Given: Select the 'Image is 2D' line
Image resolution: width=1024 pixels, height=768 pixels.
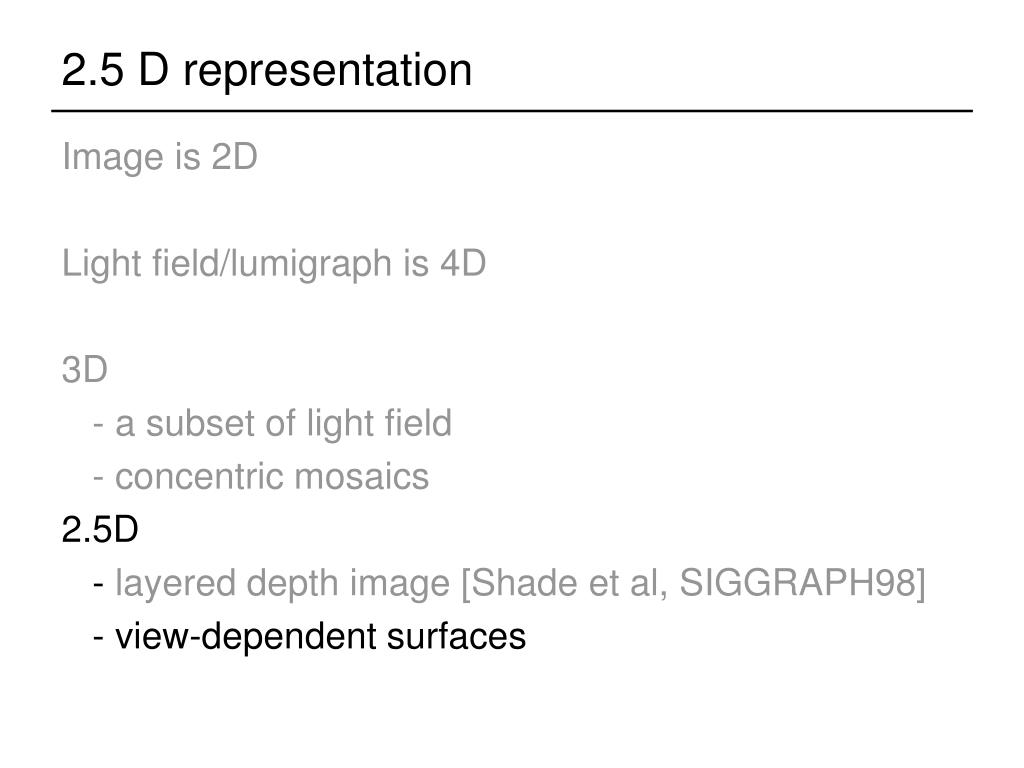Looking at the screenshot, I should (x=160, y=157).
